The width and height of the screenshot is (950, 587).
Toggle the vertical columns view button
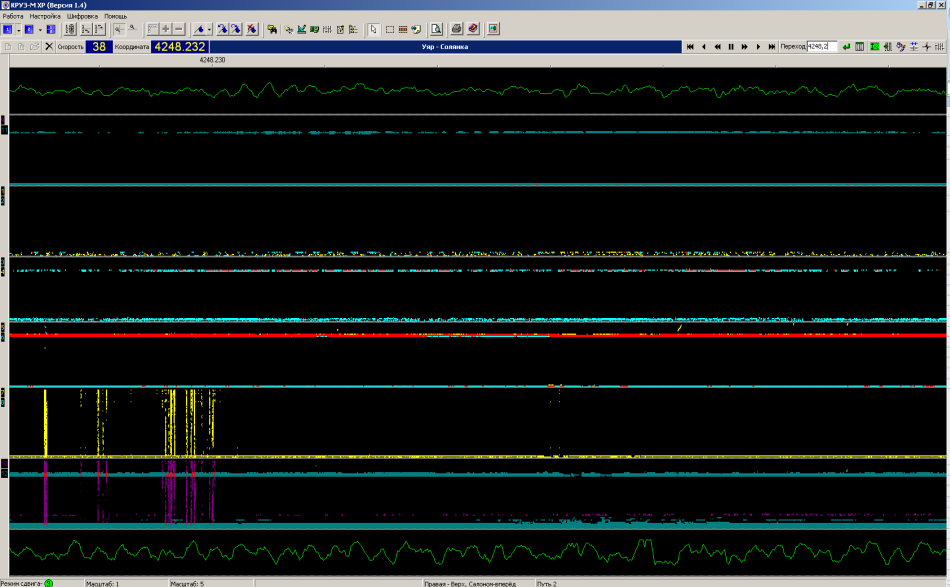point(860,47)
